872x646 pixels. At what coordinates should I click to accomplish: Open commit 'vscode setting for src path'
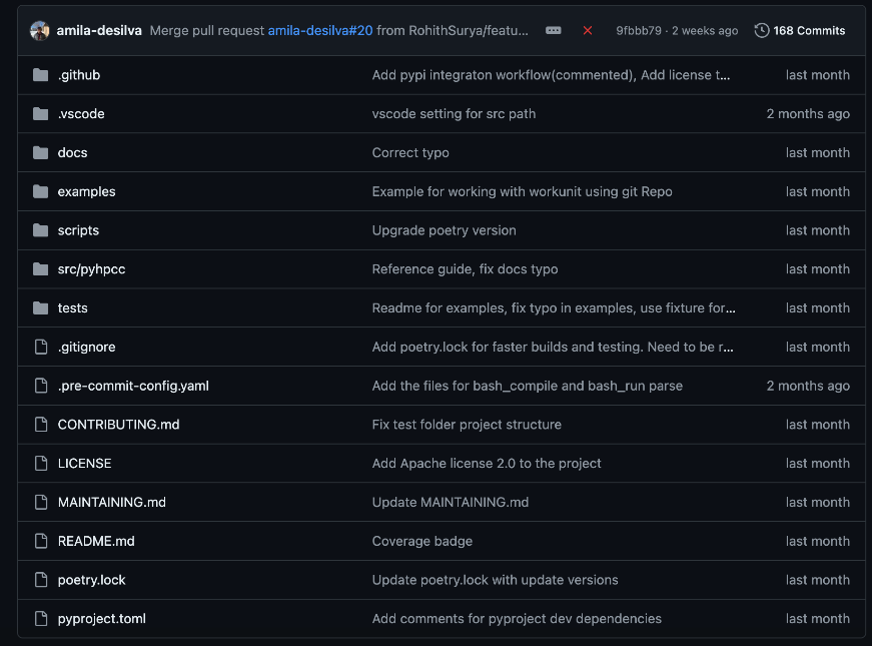454,114
